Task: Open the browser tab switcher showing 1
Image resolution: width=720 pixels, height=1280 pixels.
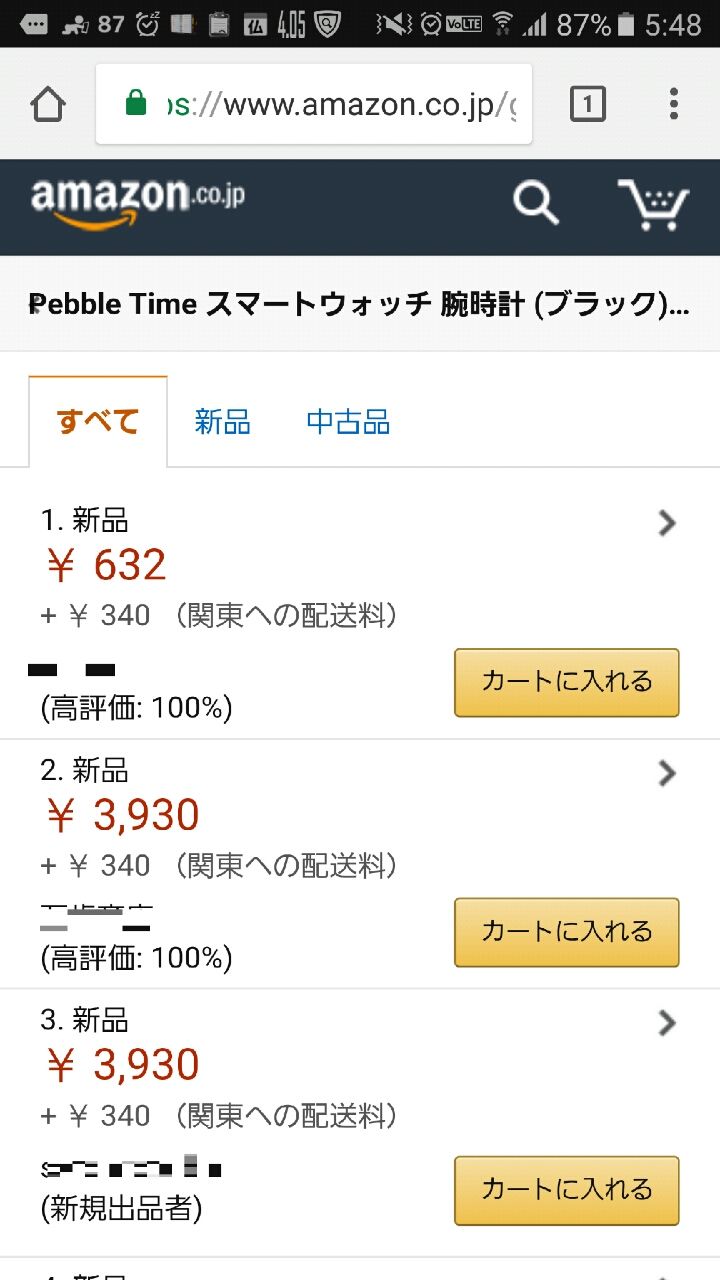Action: pos(587,104)
